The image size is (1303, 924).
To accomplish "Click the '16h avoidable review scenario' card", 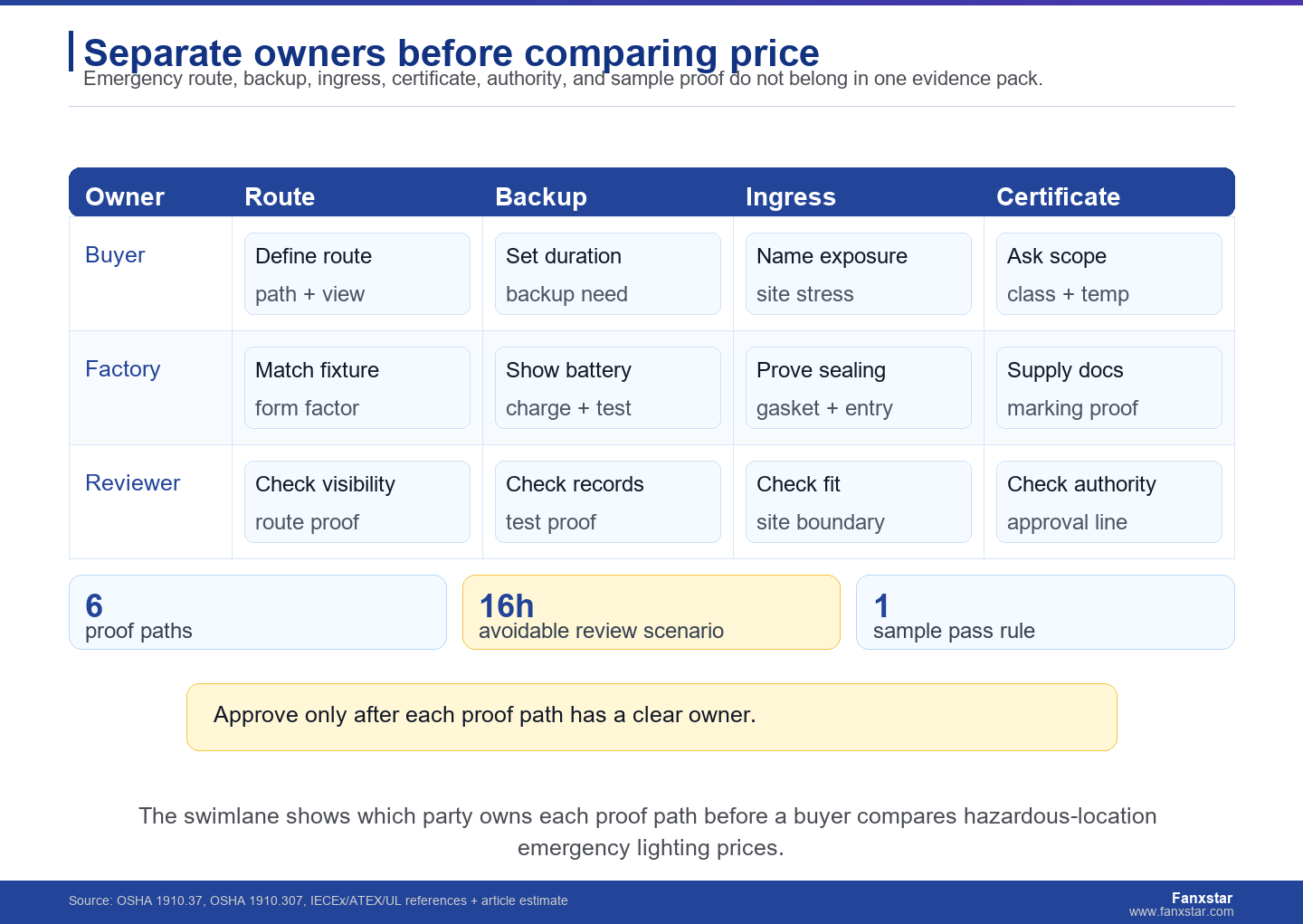I will (651, 613).
